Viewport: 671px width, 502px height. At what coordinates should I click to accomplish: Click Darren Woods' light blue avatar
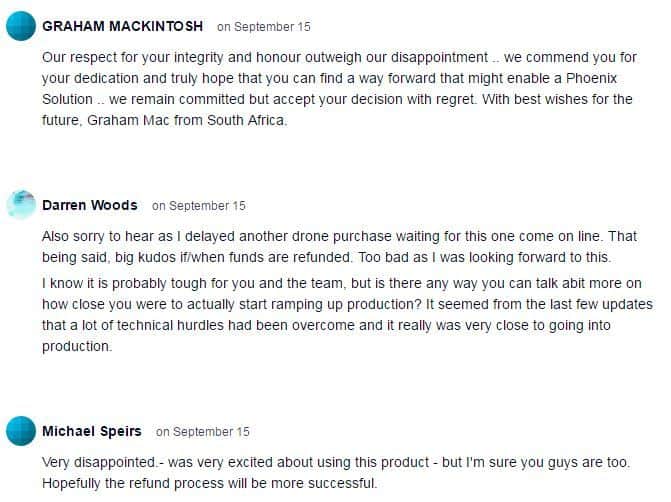22,205
